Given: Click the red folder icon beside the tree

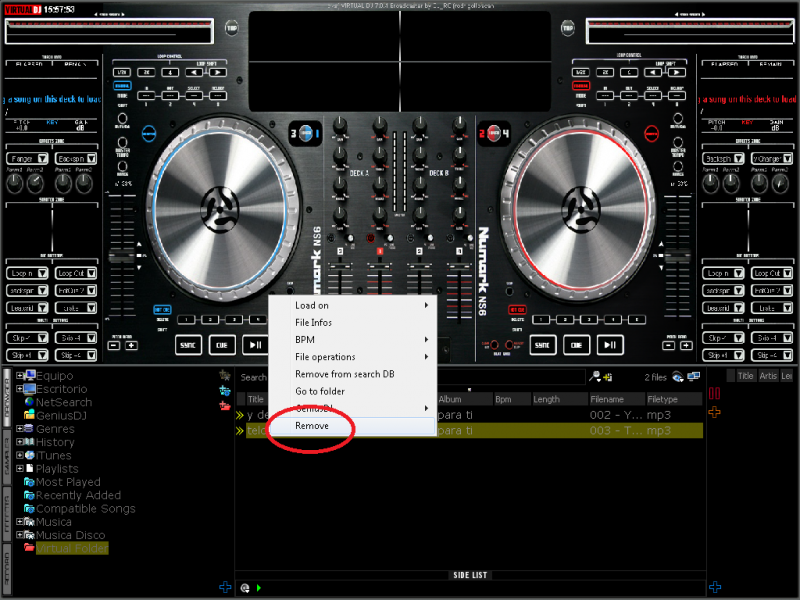Looking at the screenshot, I should [225, 405].
